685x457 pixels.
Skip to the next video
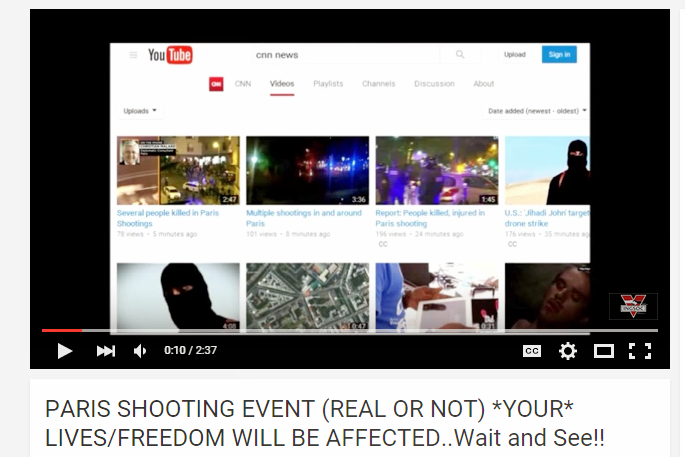[105, 351]
